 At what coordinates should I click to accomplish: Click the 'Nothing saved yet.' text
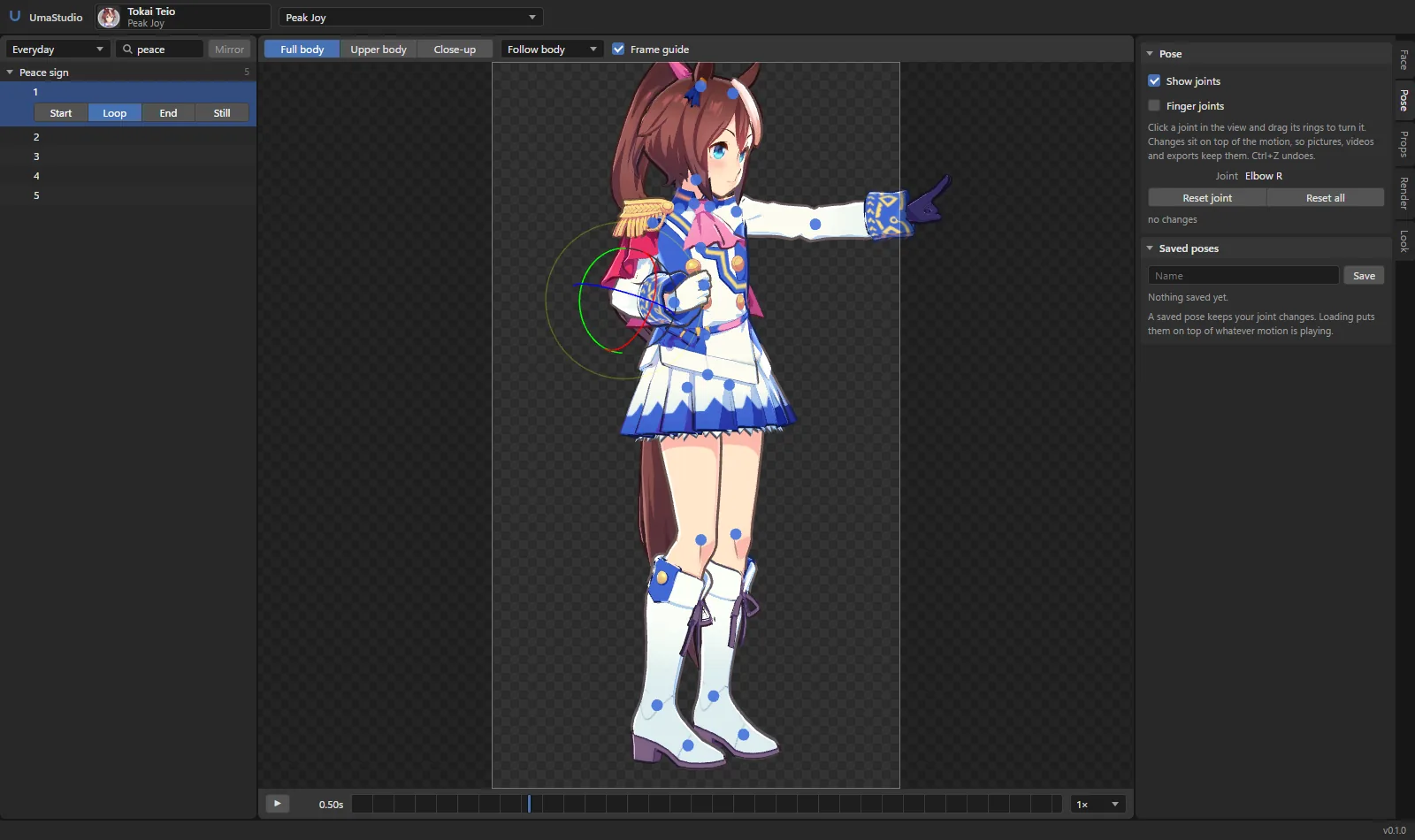[x=1188, y=297]
